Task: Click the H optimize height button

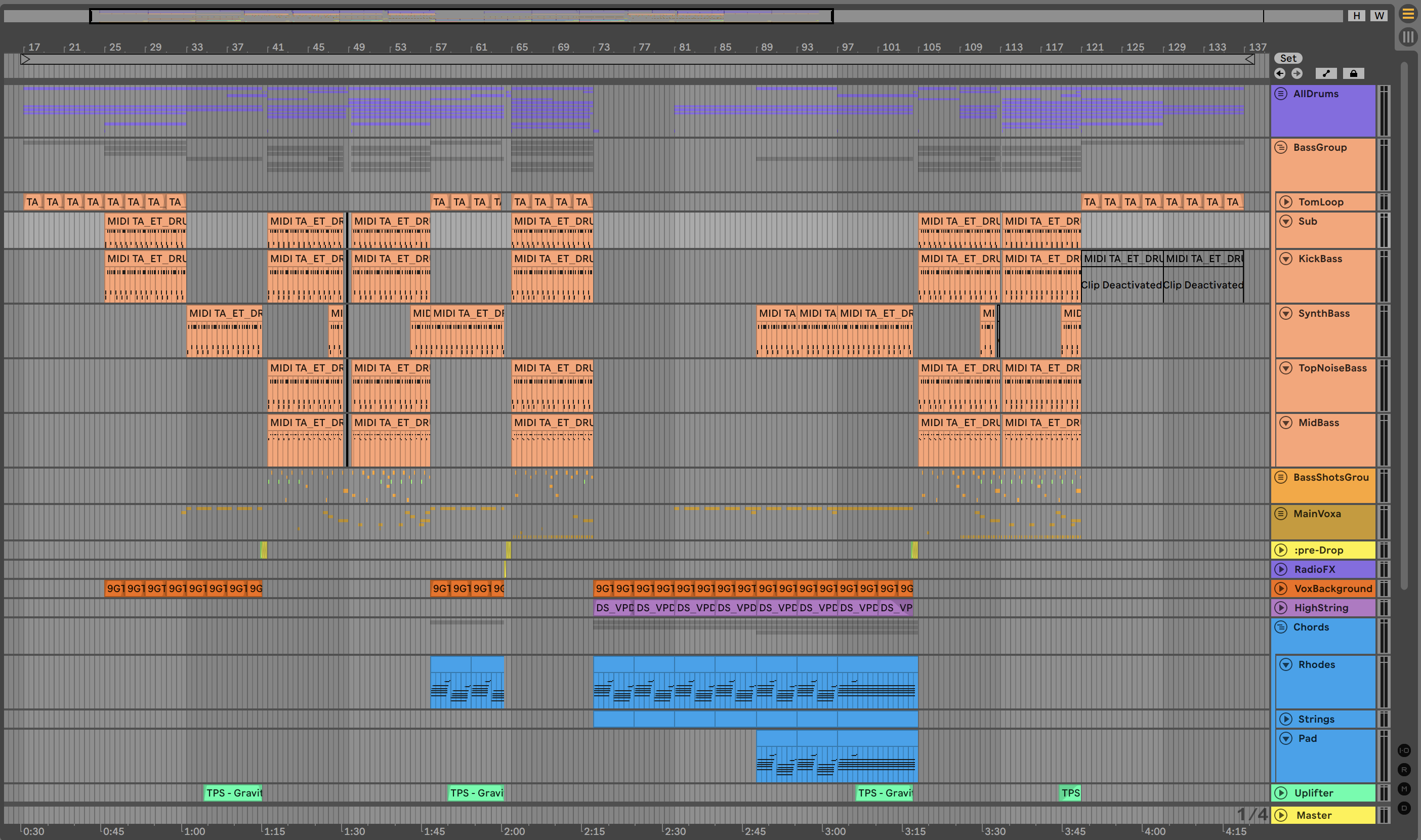Action: click(x=1357, y=16)
